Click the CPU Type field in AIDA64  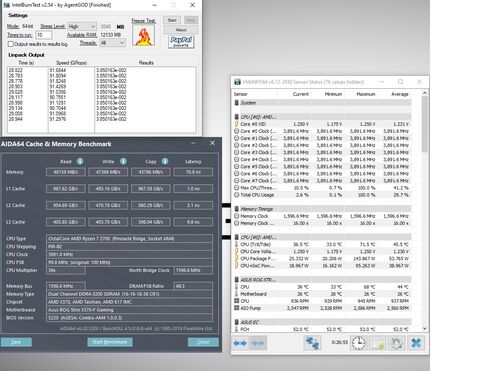pyautogui.click(x=129, y=239)
